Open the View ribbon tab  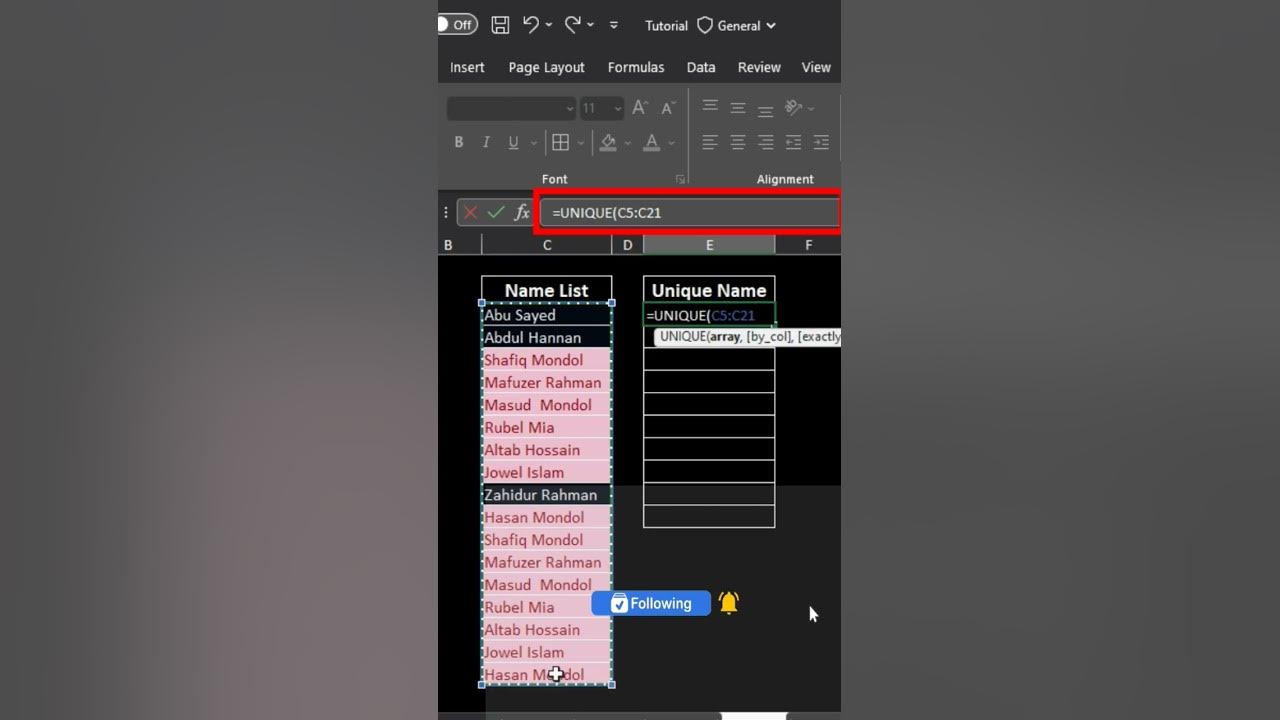point(816,67)
